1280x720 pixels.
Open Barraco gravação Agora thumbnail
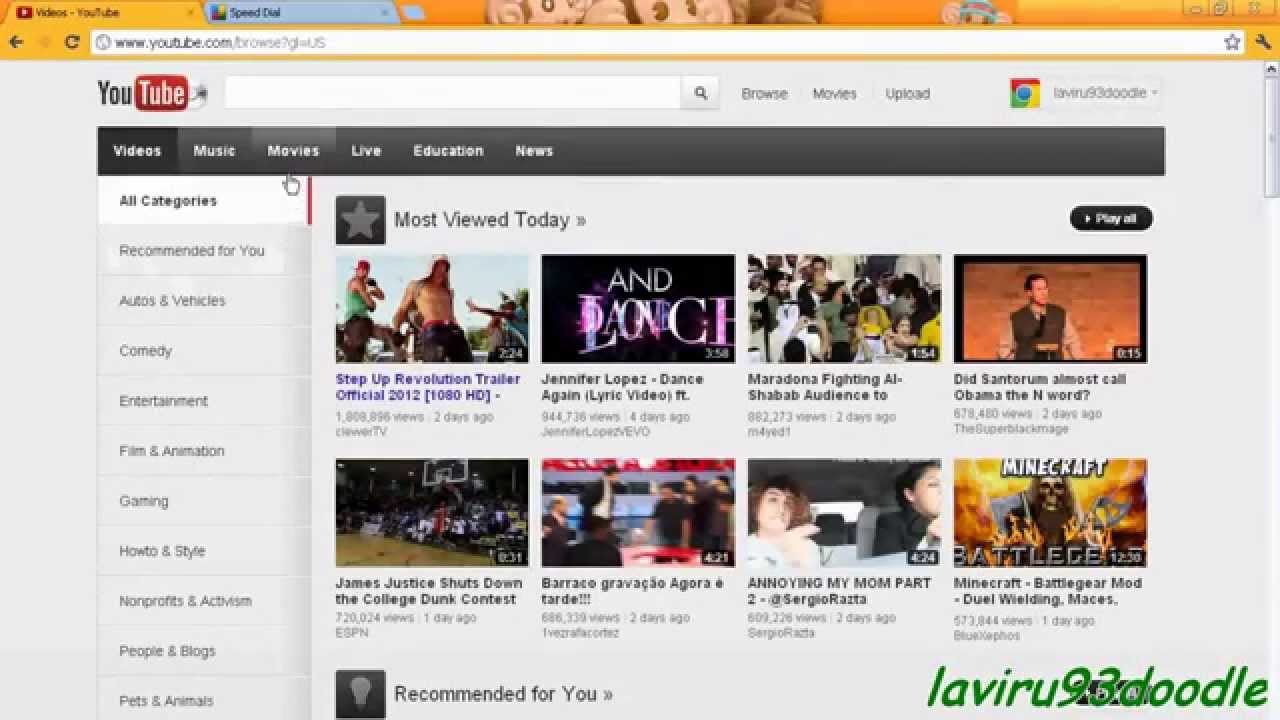coord(638,513)
